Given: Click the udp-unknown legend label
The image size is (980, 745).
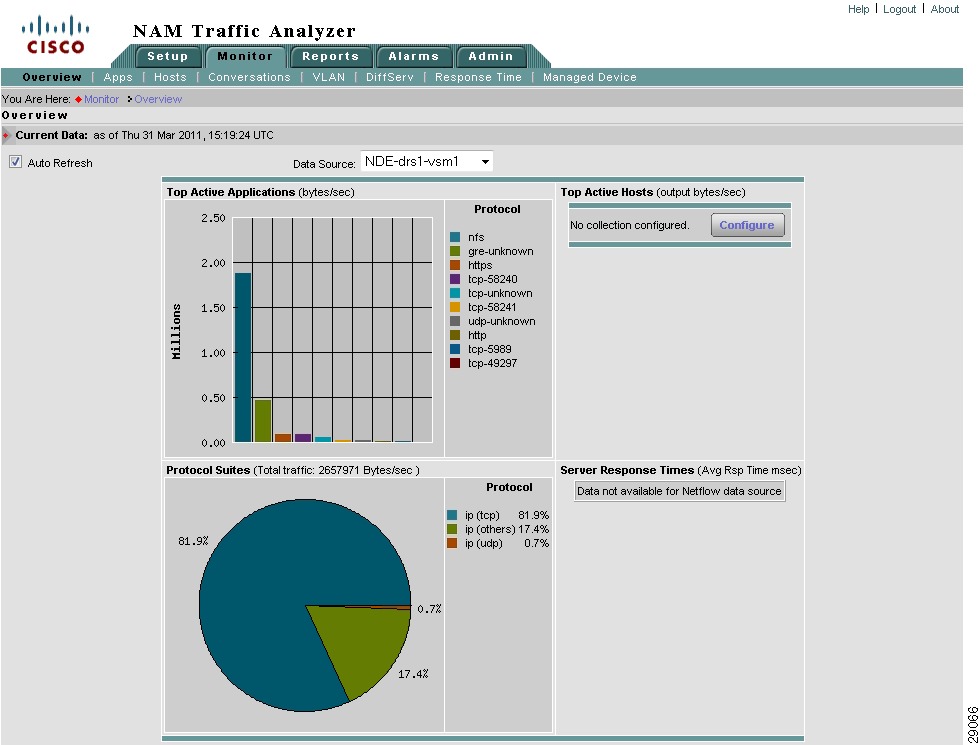Looking at the screenshot, I should [502, 321].
